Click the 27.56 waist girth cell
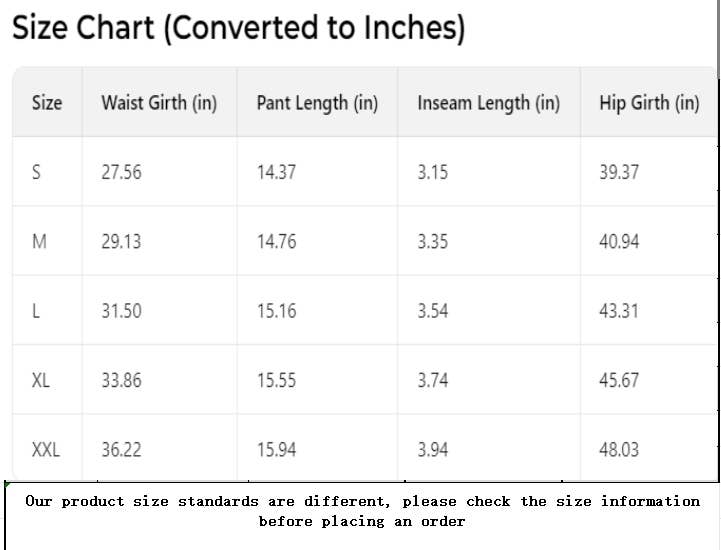 point(121,172)
